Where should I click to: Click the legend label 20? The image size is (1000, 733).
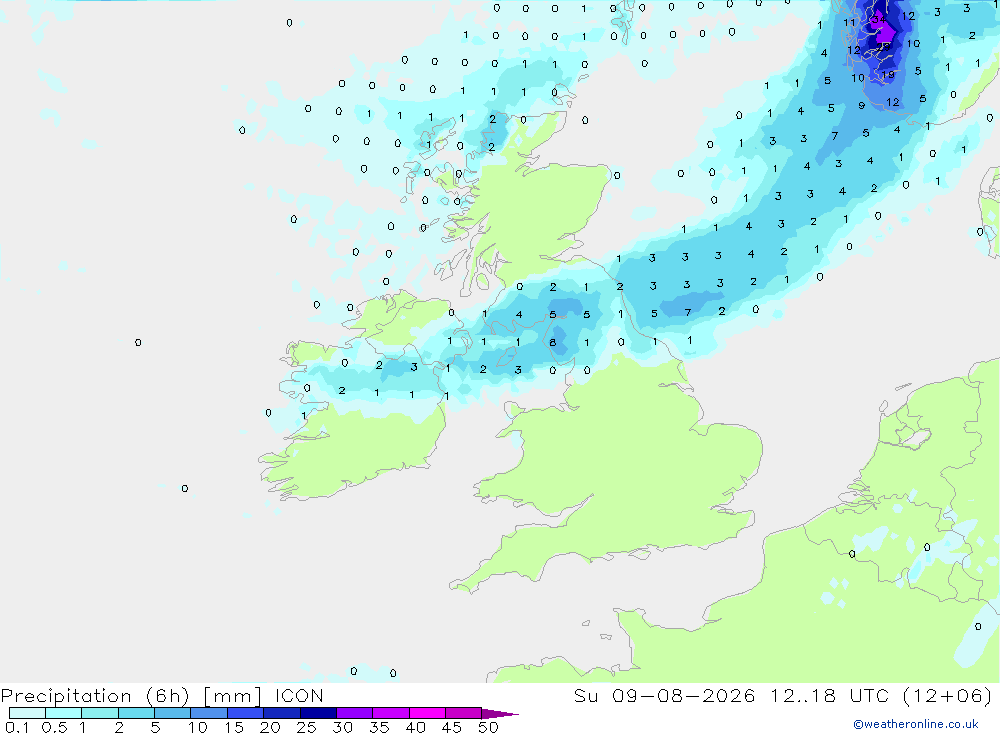pos(270,727)
